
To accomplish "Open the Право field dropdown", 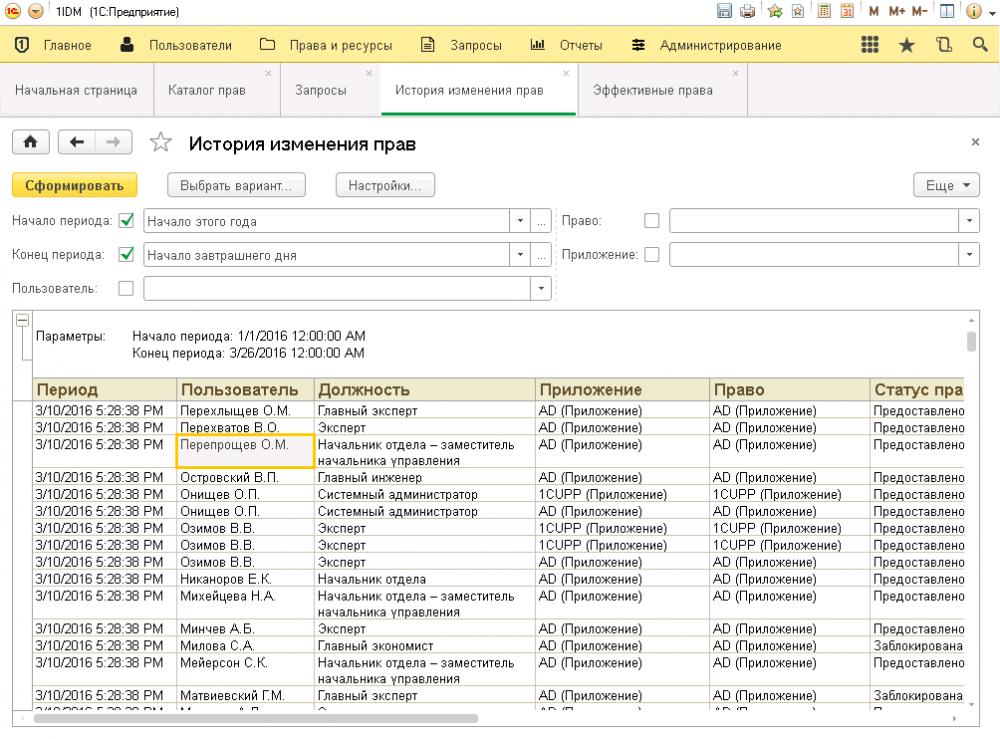I will (x=969, y=221).
